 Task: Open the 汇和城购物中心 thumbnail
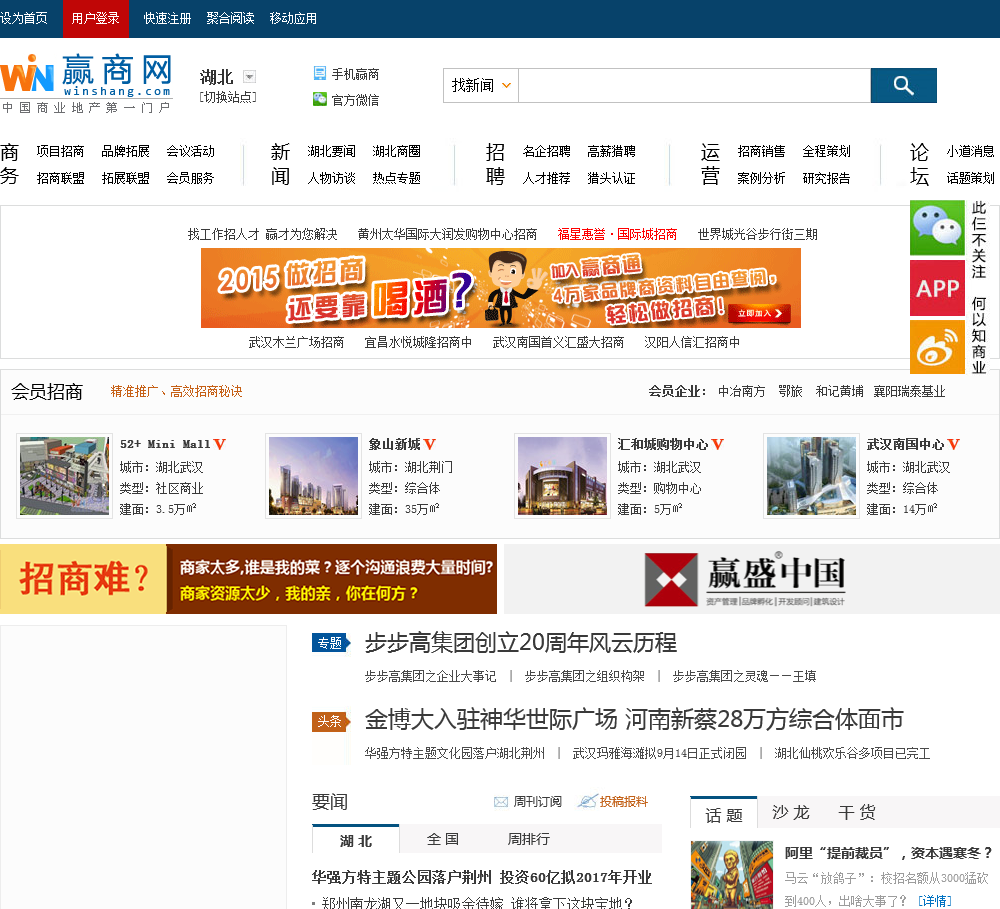click(x=562, y=476)
